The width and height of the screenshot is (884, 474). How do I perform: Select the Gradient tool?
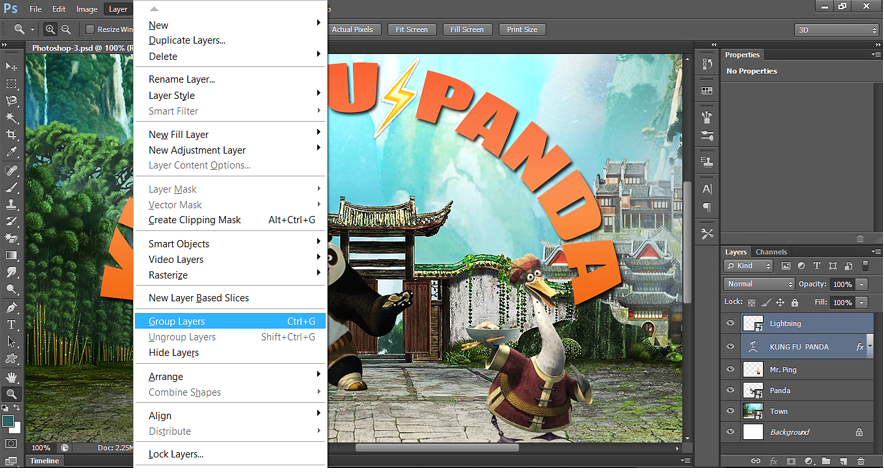tap(11, 255)
